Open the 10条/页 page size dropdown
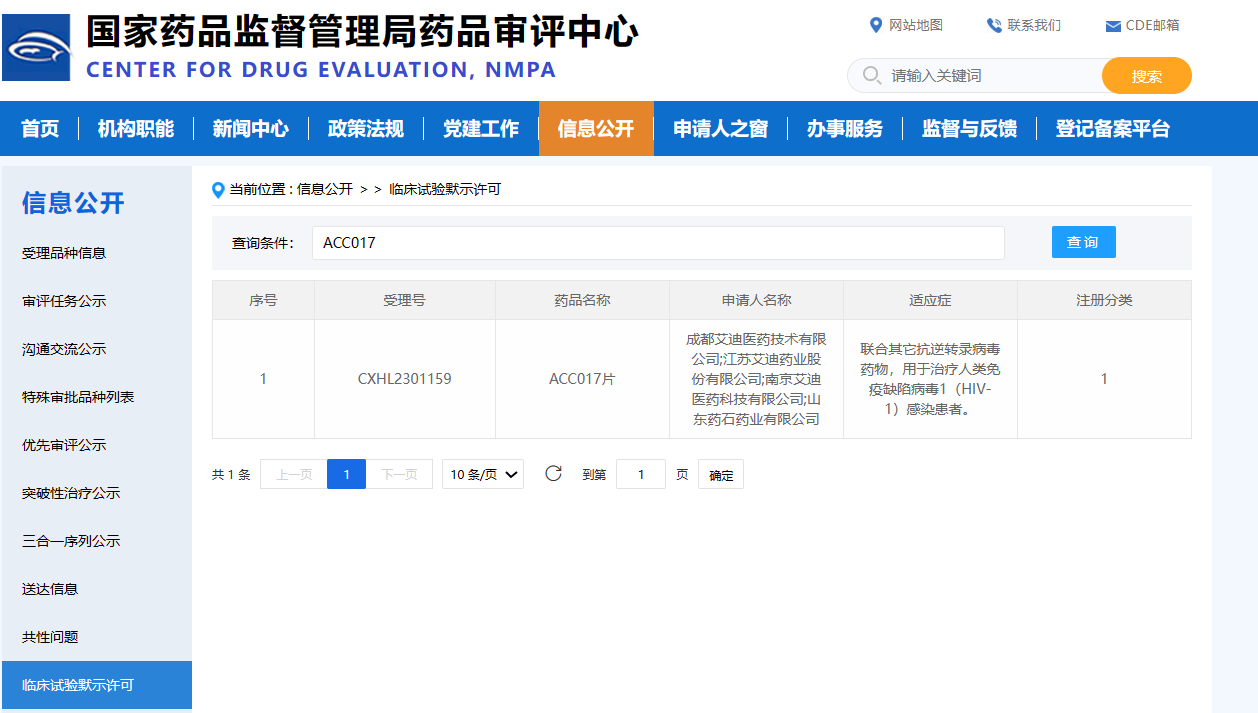Image resolution: width=1258 pixels, height=713 pixels. click(x=483, y=474)
